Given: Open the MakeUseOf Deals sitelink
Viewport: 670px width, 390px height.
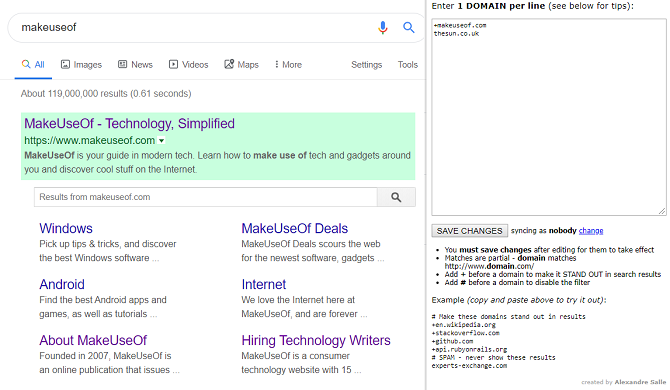Looking at the screenshot, I should 294,229.
